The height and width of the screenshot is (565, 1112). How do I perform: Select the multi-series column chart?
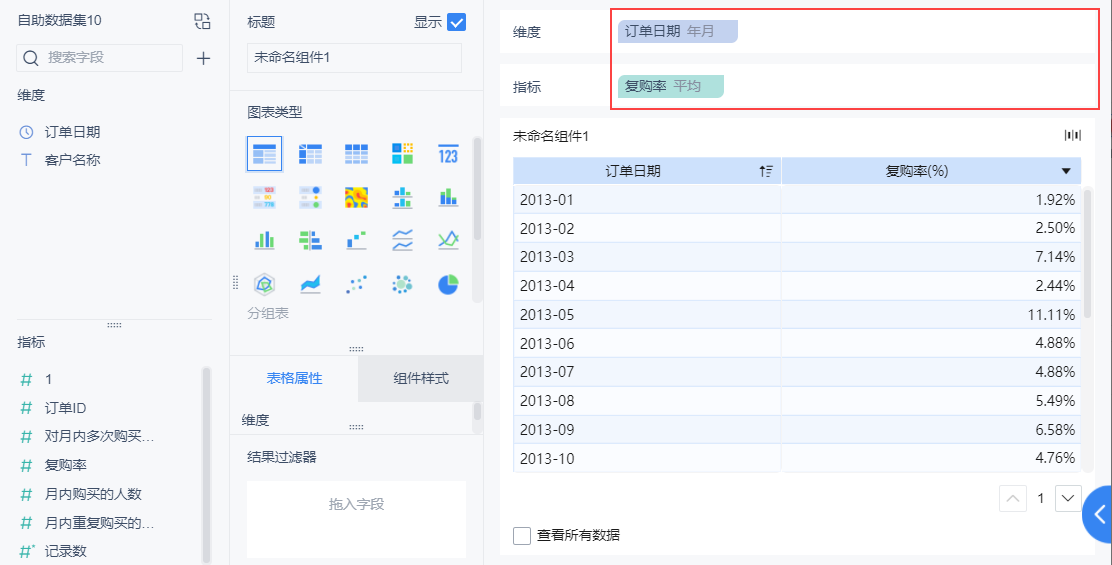click(265, 240)
